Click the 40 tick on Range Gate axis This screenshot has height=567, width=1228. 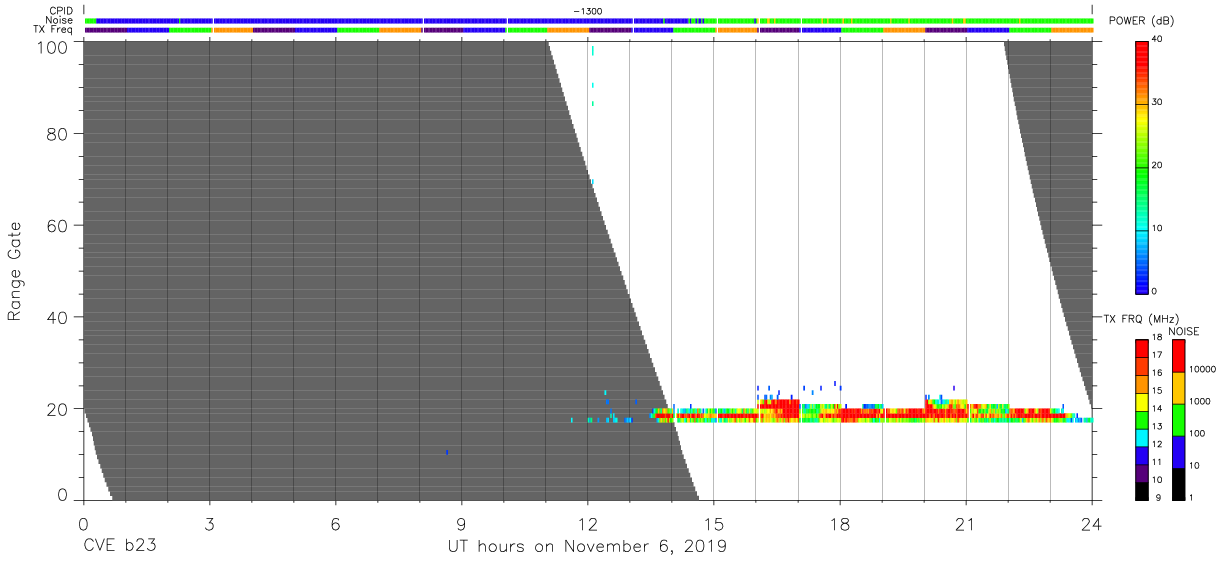coord(56,317)
